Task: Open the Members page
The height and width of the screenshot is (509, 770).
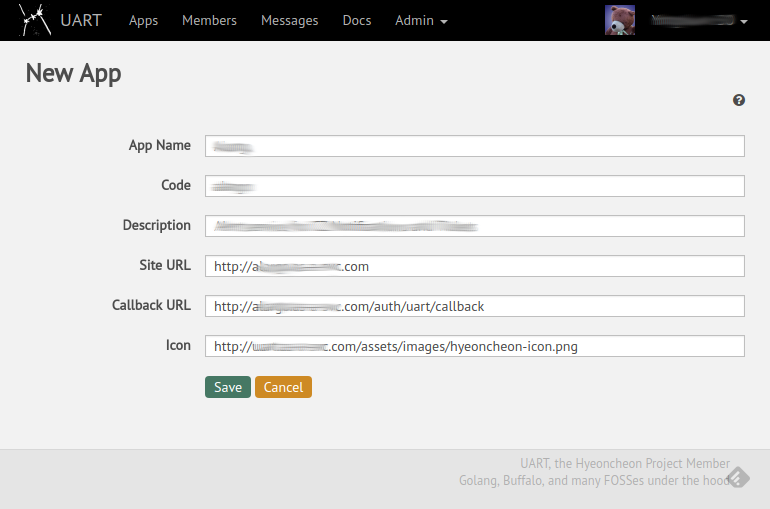Action: click(x=209, y=21)
